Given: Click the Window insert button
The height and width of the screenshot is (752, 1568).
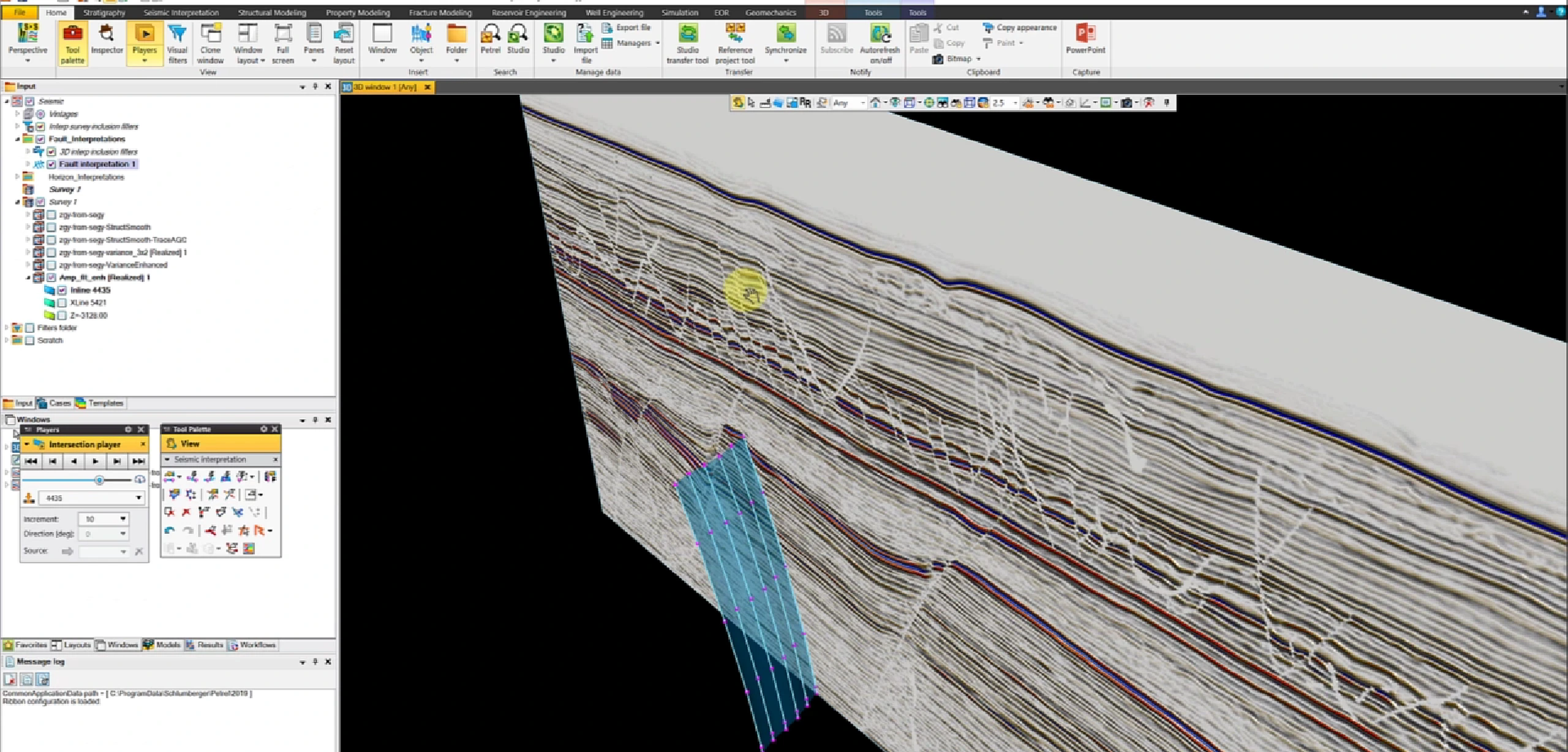Looking at the screenshot, I should click(382, 43).
